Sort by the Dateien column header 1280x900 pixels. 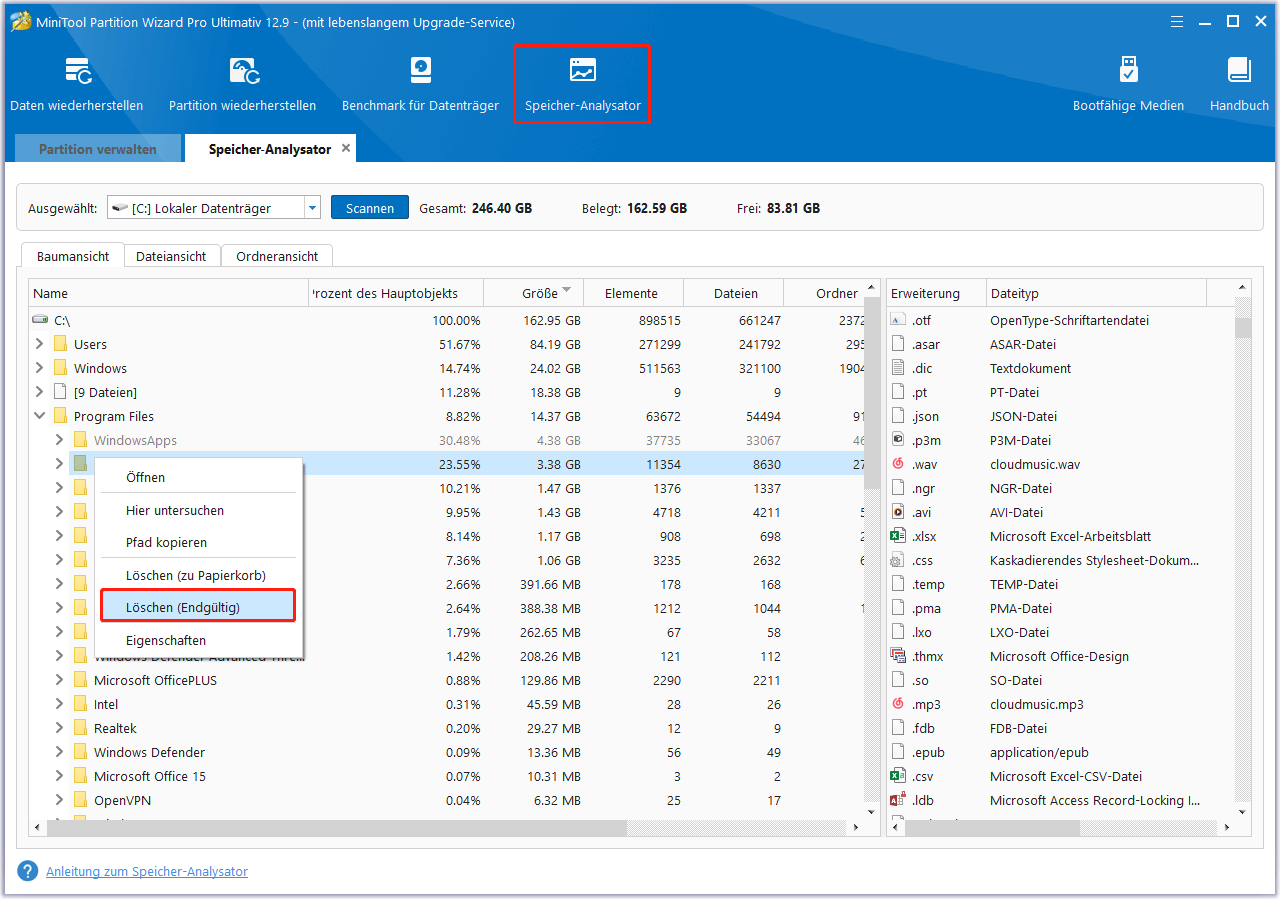pos(734,293)
